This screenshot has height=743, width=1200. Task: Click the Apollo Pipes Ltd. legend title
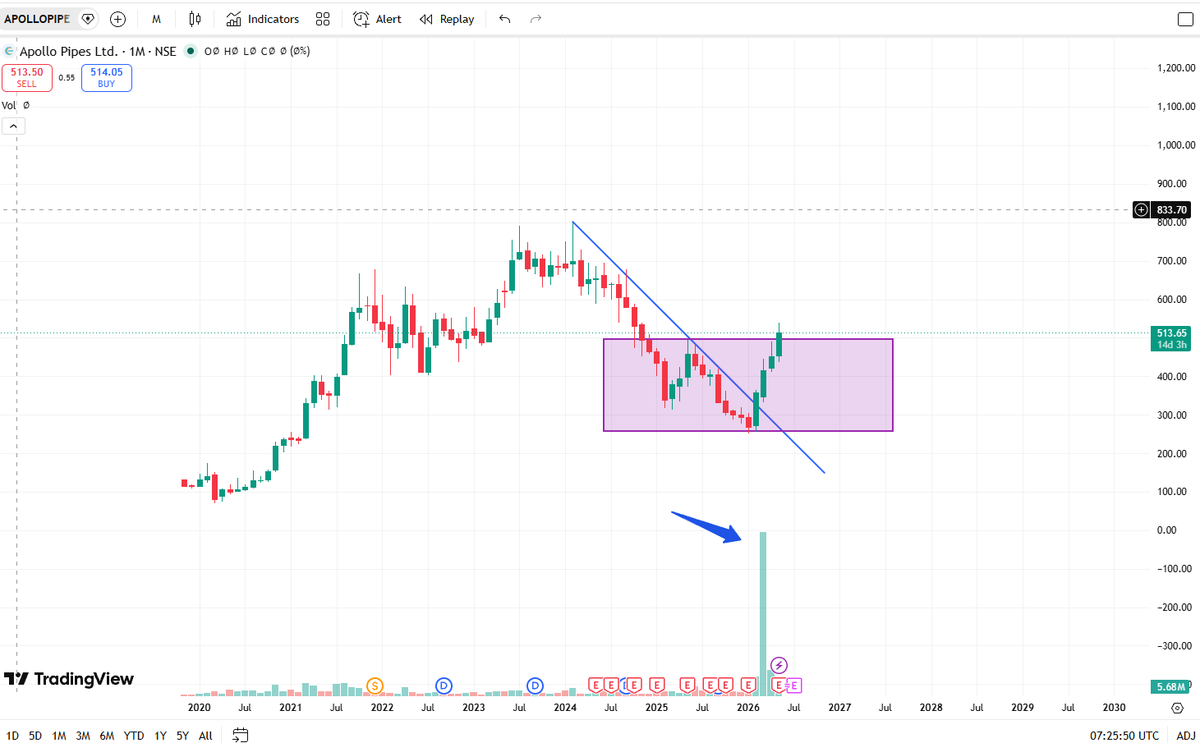click(68, 50)
